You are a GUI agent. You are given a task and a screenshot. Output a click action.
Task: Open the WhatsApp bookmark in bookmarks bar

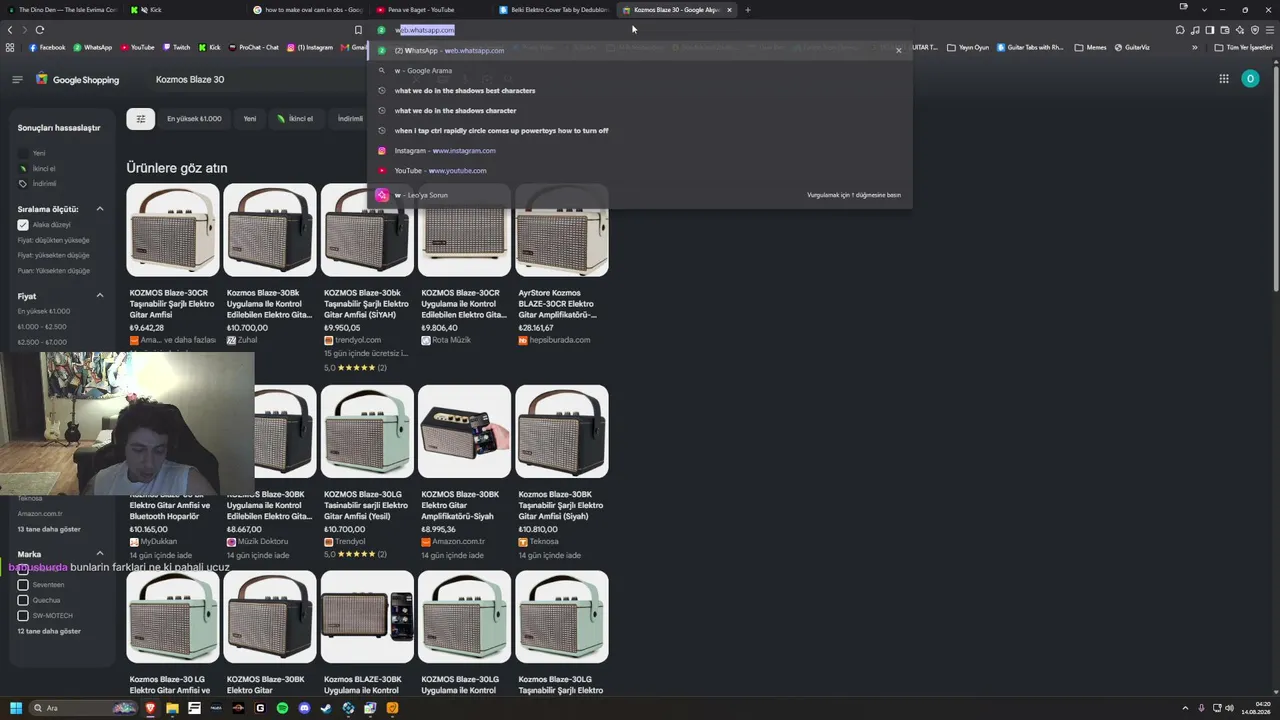coord(93,47)
